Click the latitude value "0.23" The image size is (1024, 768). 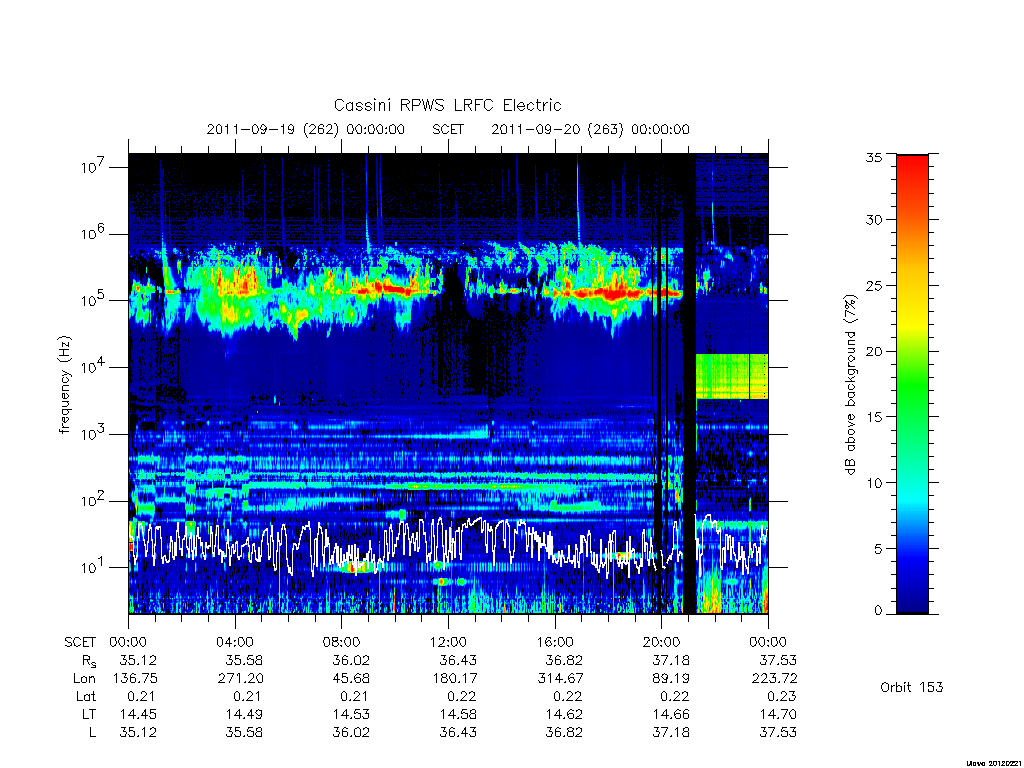[x=782, y=696]
